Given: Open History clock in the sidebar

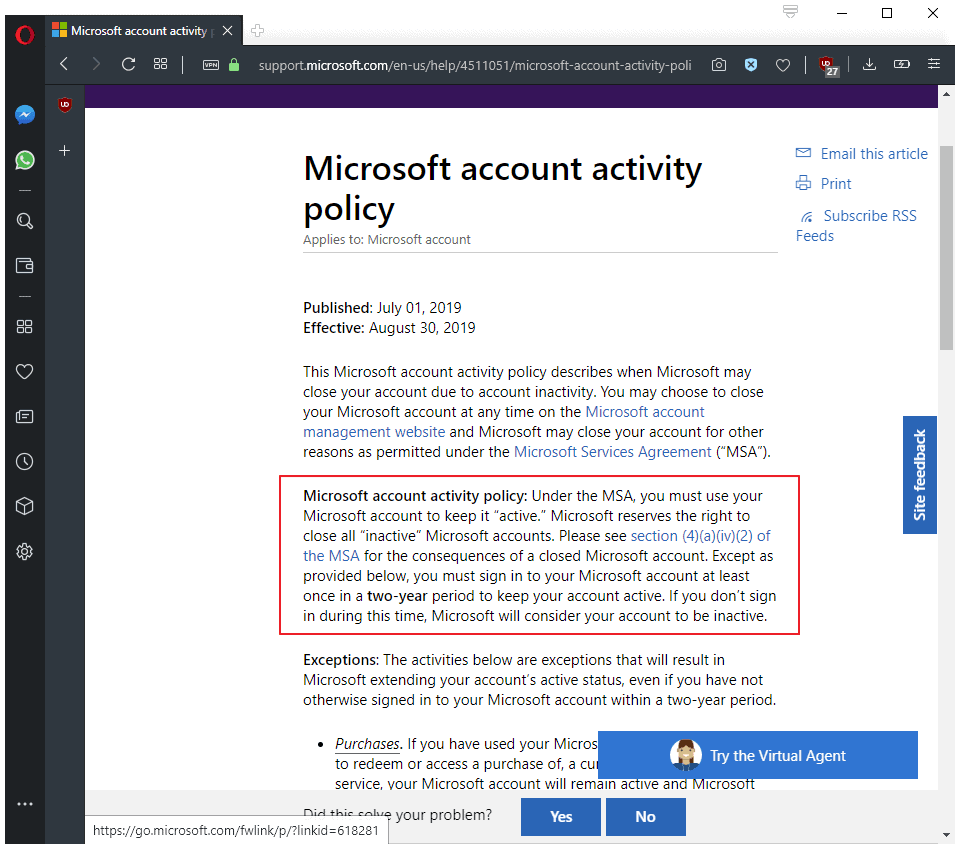Looking at the screenshot, I should coord(24,462).
